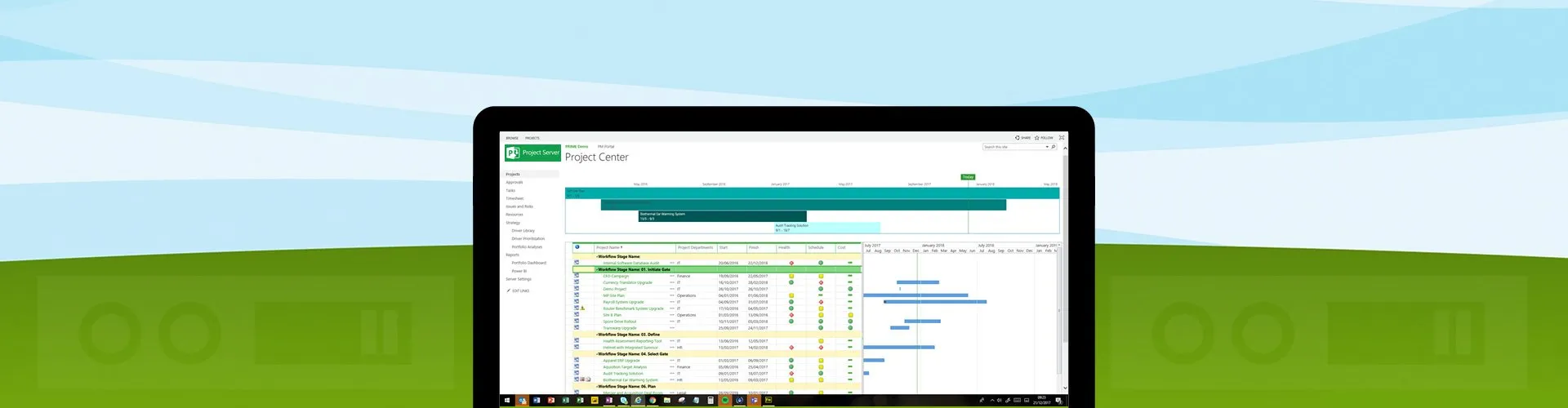Open Driver Prioritization under Strategy

pos(528,239)
